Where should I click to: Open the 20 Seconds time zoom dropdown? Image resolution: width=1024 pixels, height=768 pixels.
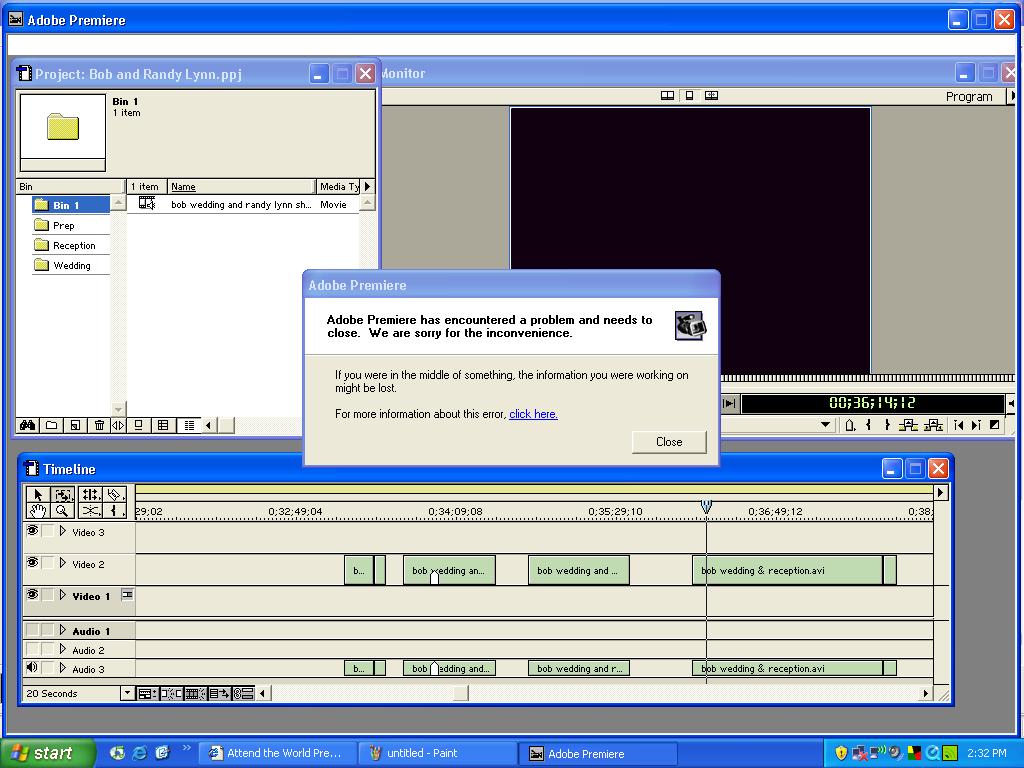127,694
